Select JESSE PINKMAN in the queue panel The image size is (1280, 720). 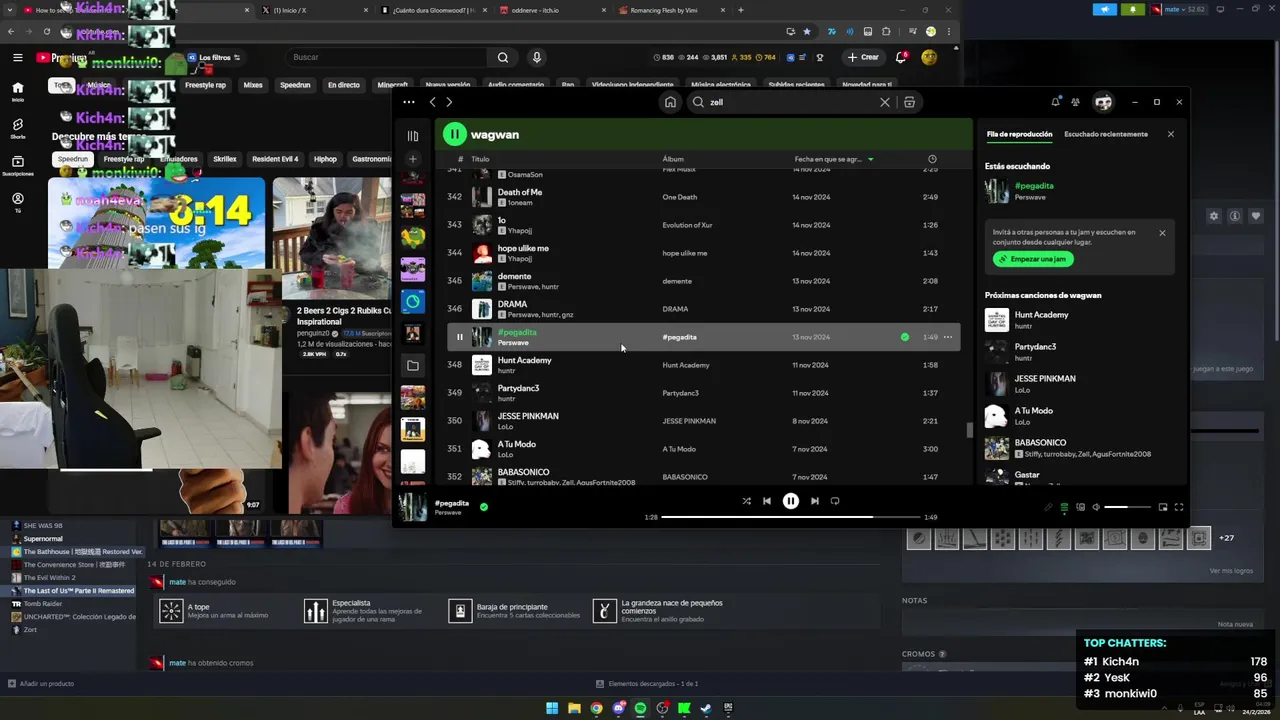point(1079,384)
